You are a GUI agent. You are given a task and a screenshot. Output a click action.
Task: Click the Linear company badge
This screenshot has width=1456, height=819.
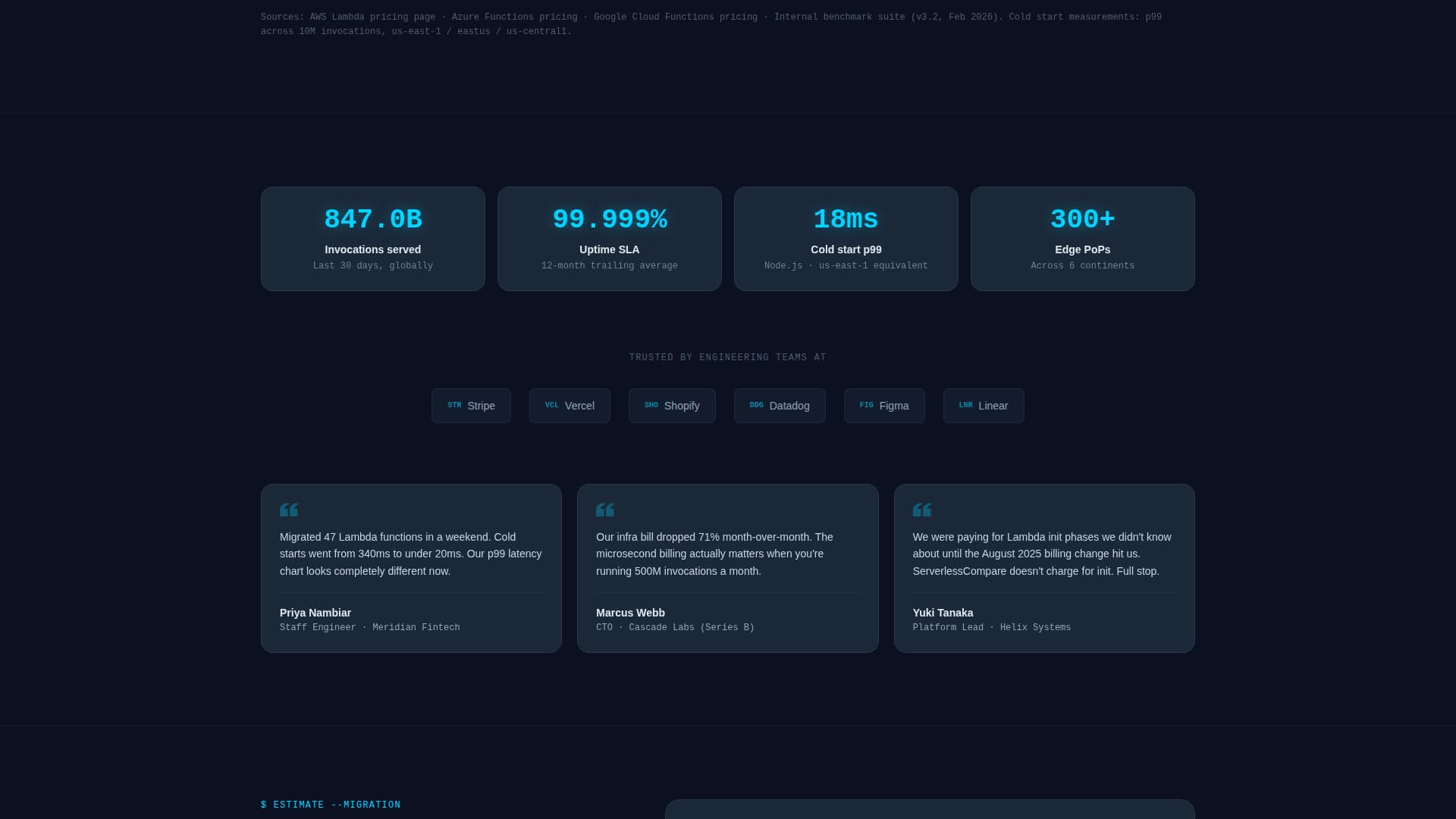984,406
